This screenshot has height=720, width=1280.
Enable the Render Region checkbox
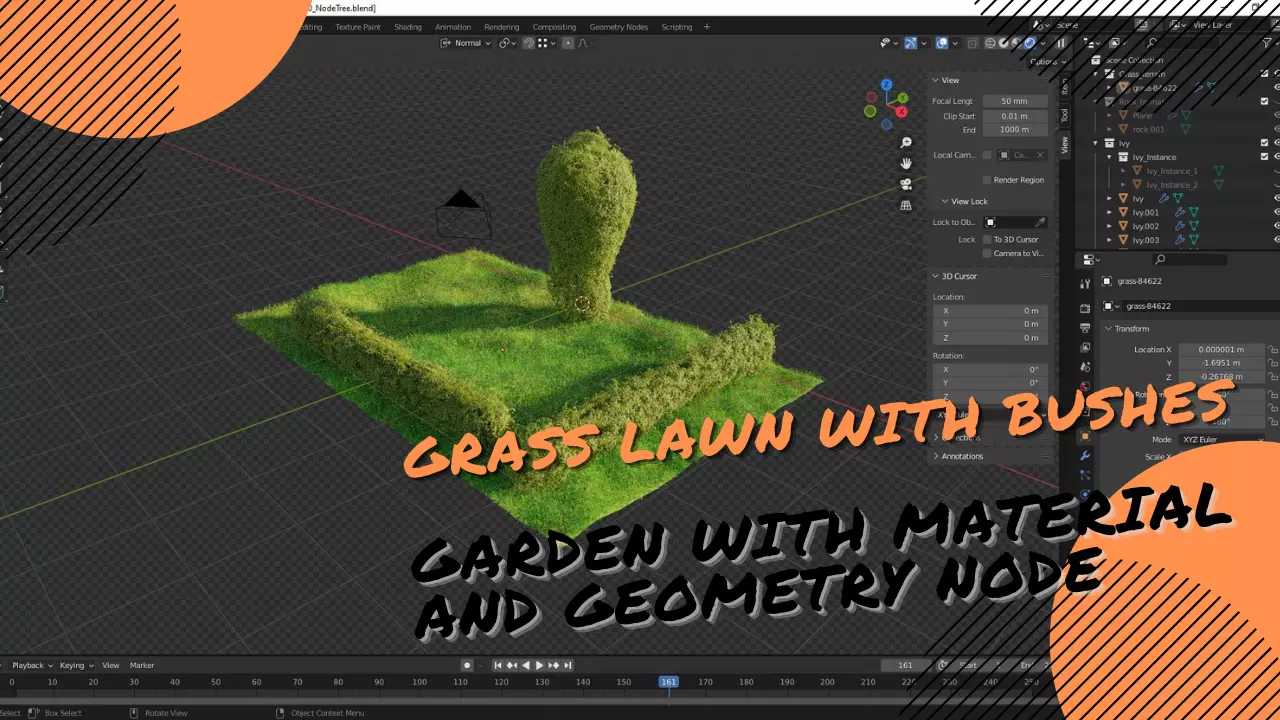pos(987,180)
